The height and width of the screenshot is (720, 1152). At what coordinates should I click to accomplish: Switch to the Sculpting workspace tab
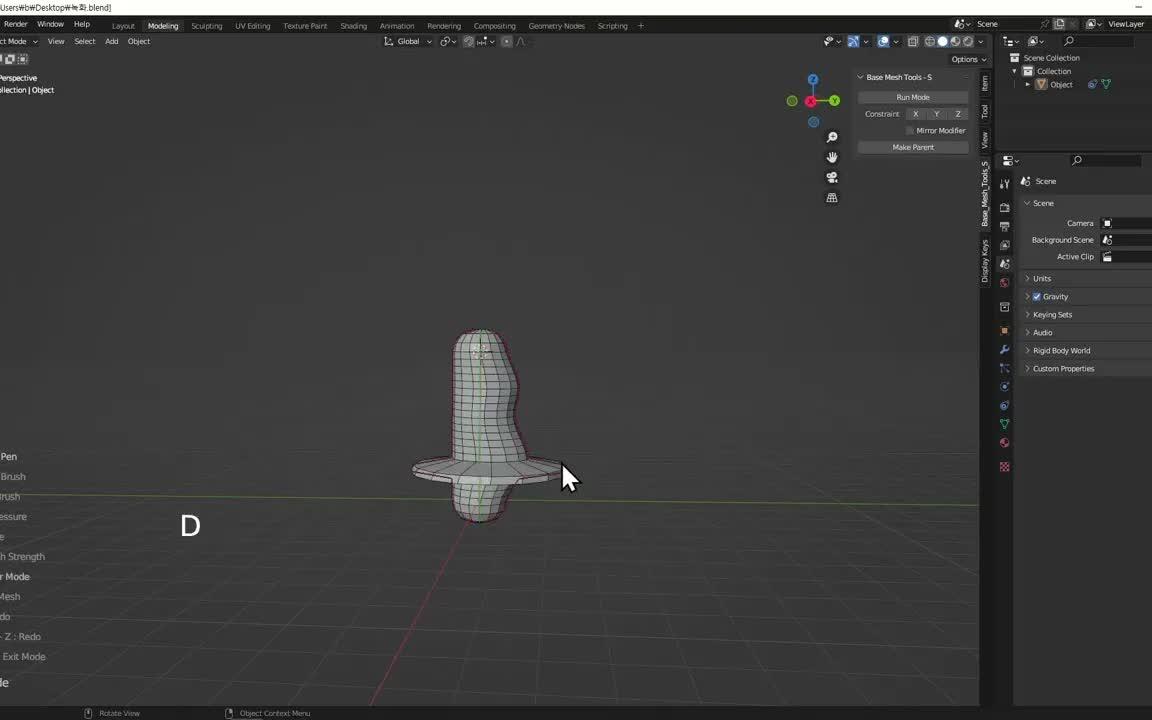(x=206, y=25)
